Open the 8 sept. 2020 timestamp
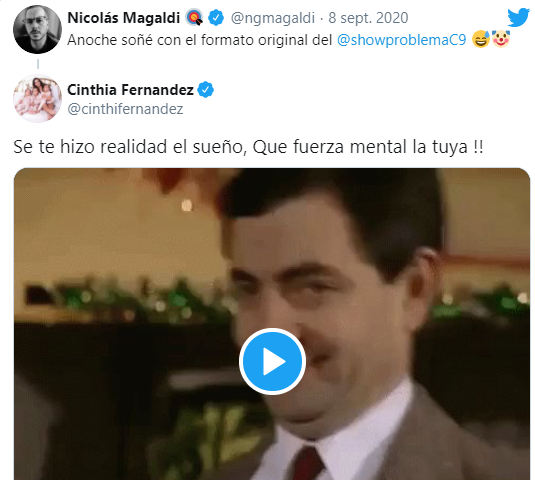 pyautogui.click(x=368, y=18)
